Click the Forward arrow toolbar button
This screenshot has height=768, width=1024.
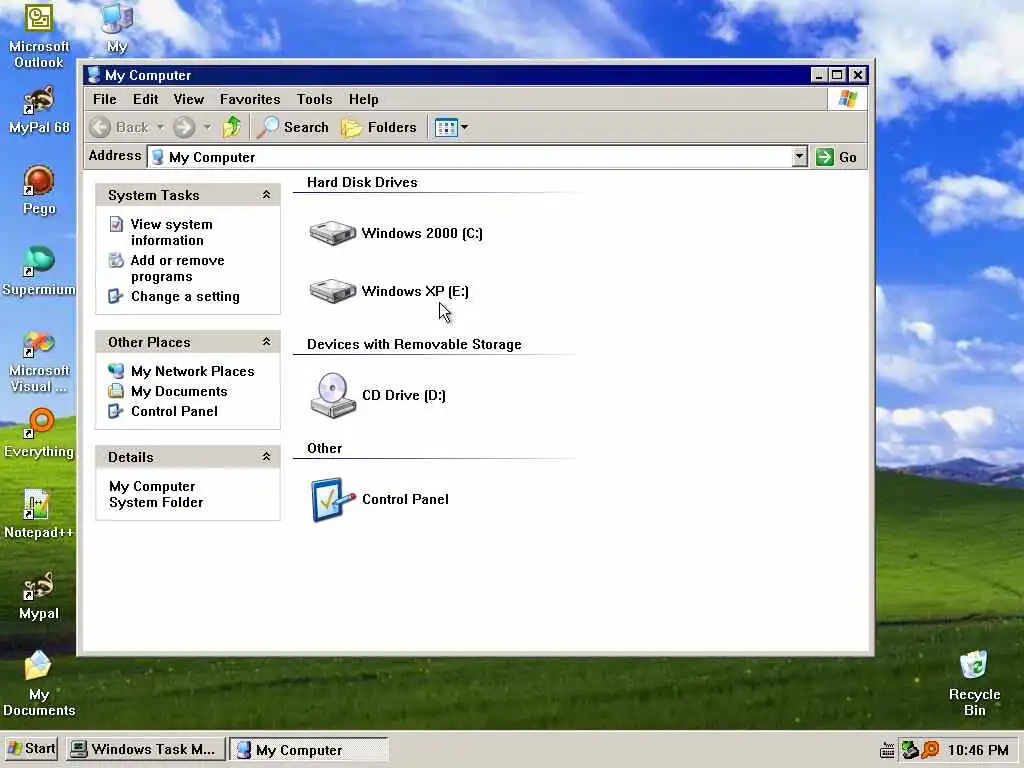tap(184, 127)
